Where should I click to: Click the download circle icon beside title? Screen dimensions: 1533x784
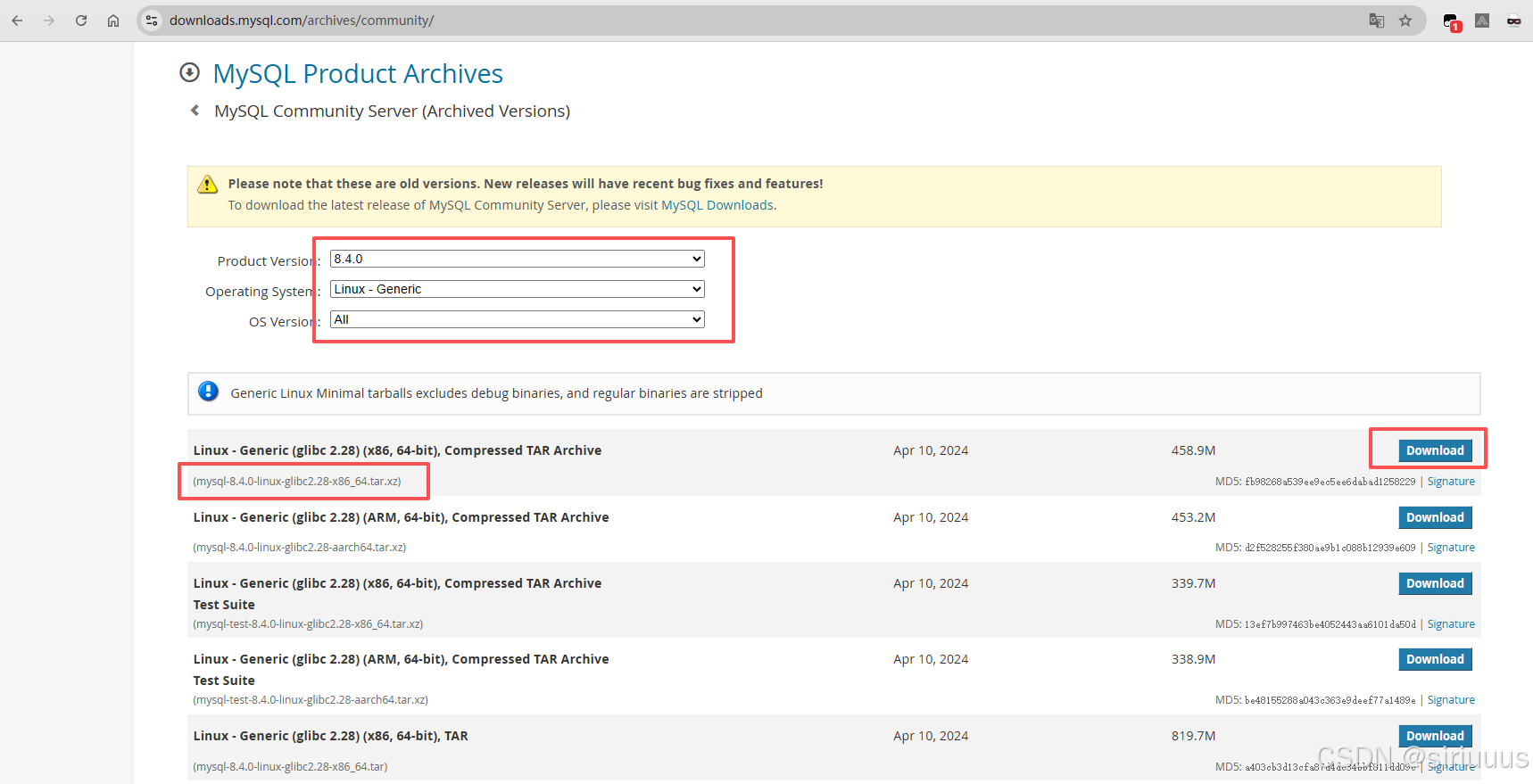189,72
